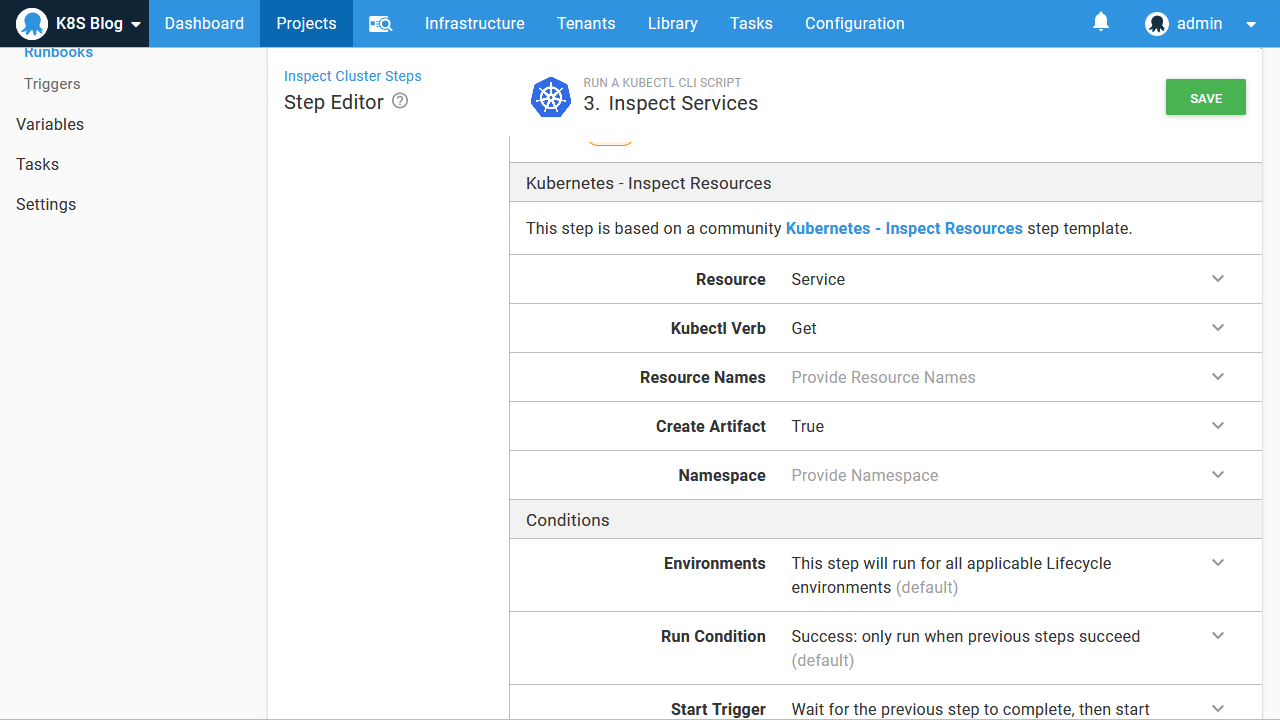Follow the Inspect Cluster Steps breadcrumb link
The image size is (1280, 720).
click(x=352, y=76)
